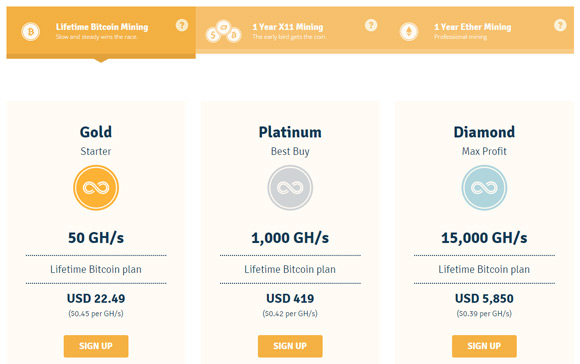The height and width of the screenshot is (364, 580).
Task: Click the X11 multi-coin icon
Action: [x=223, y=31]
